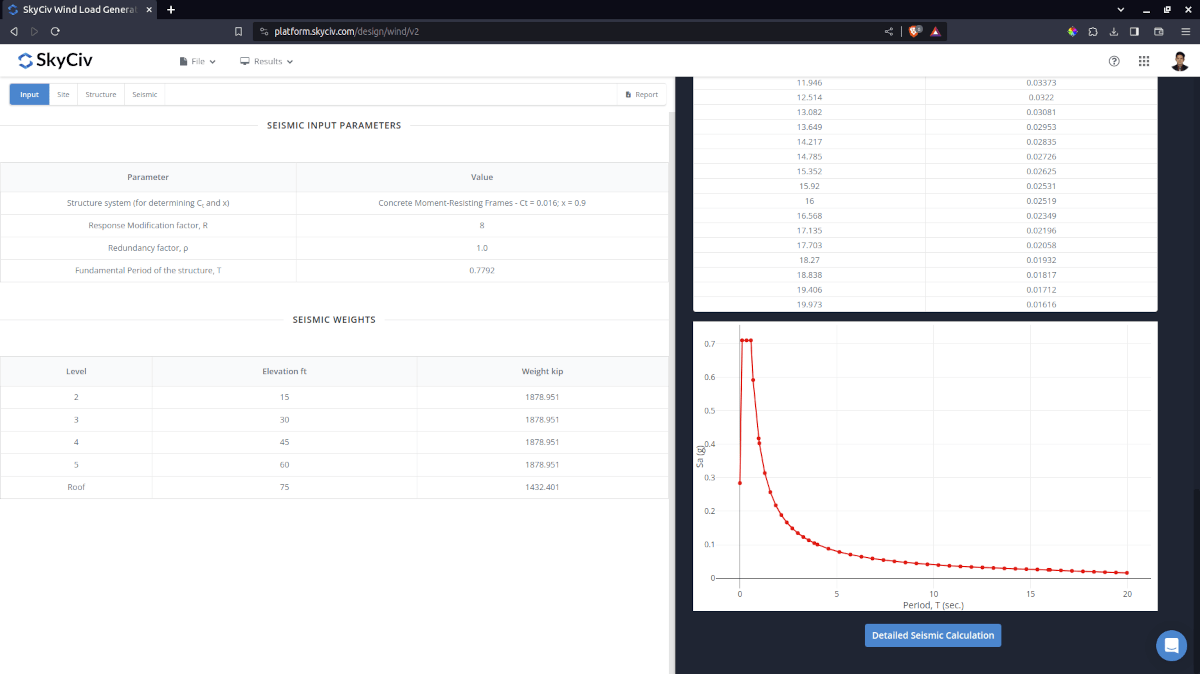Click the user profile avatar
The height and width of the screenshot is (674, 1200).
click(1180, 60)
